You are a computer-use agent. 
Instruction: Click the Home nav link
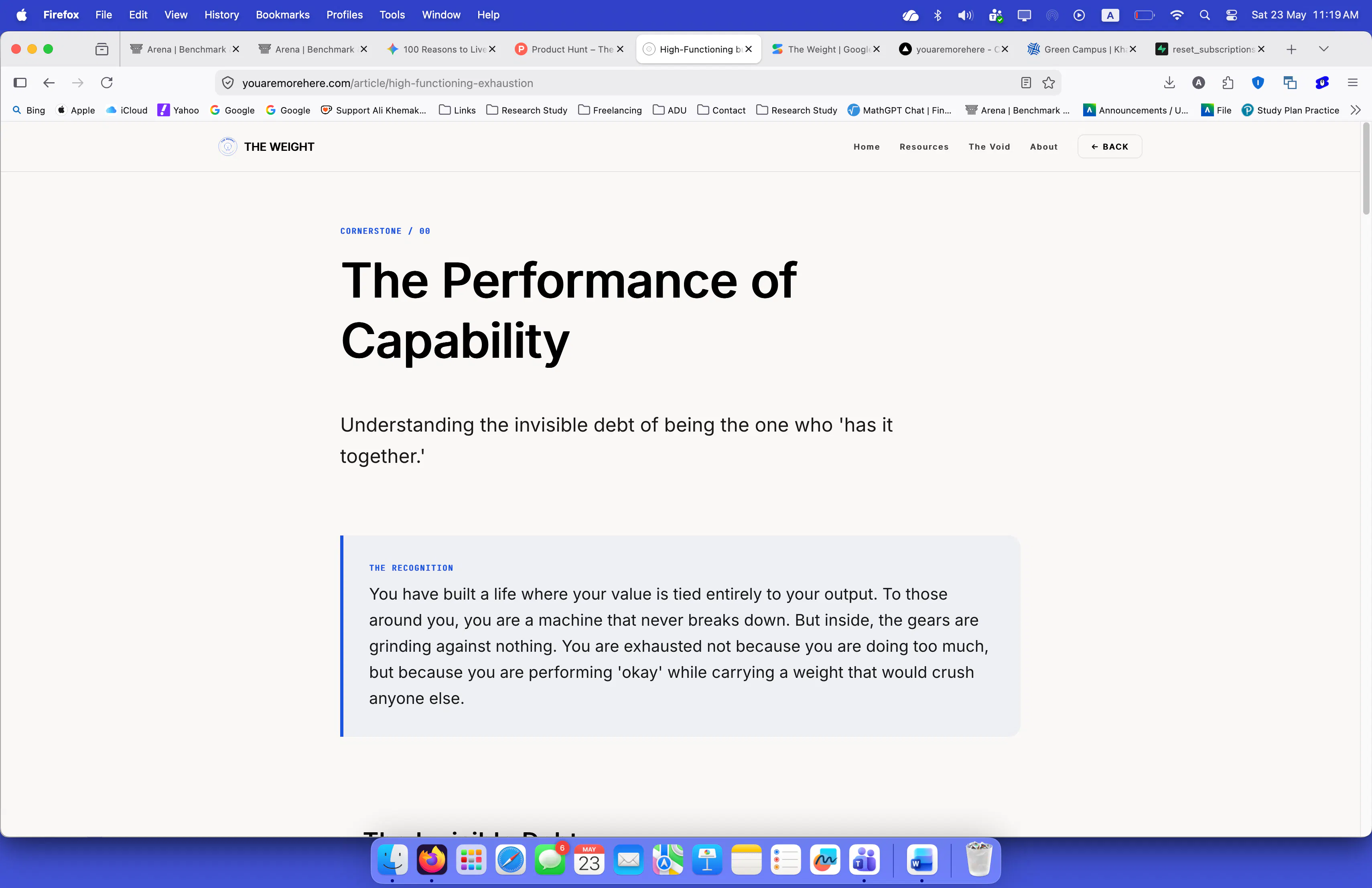coord(867,147)
